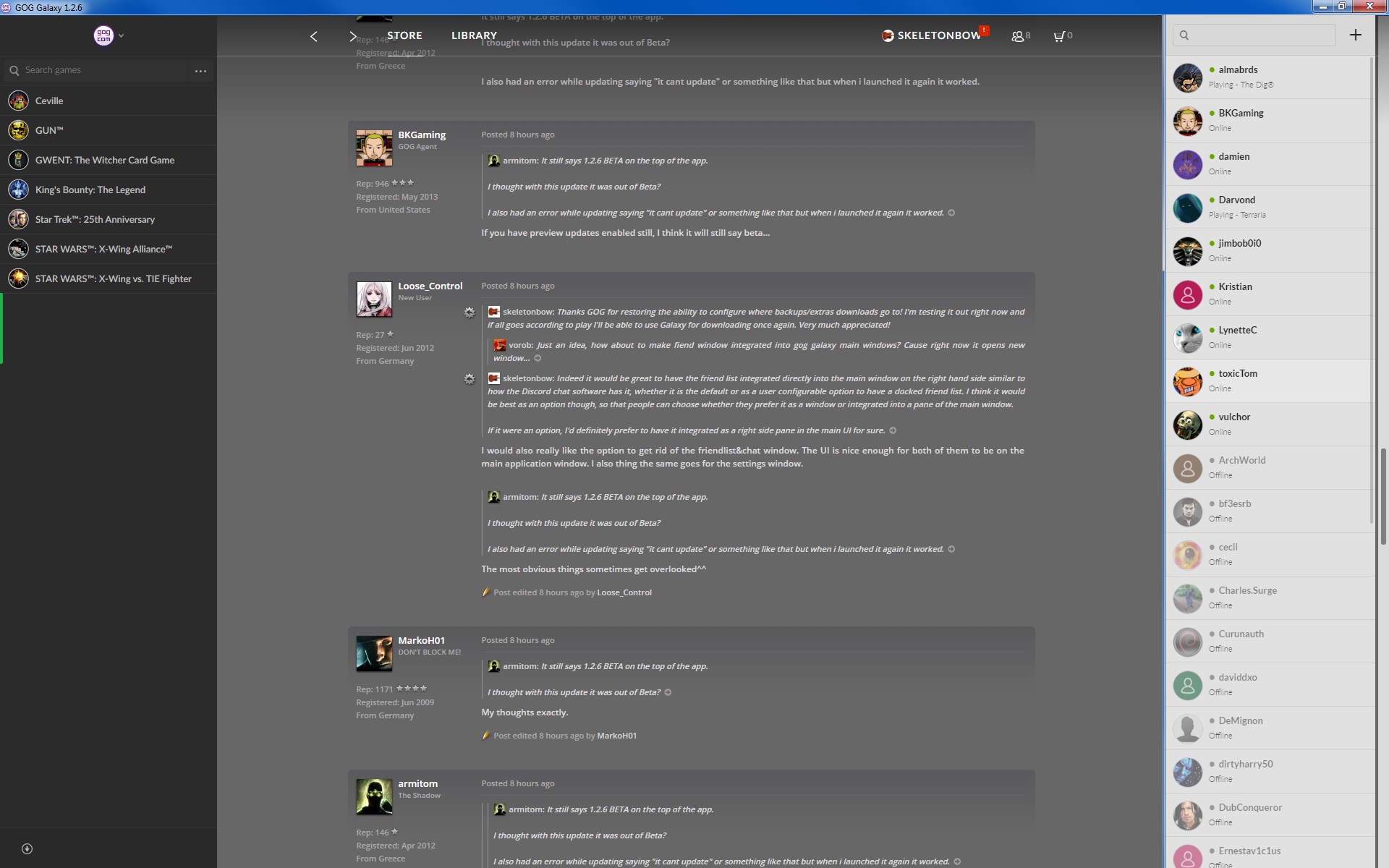Select GUN game icon in sidebar
Screen dimensions: 1389x868
[19, 130]
